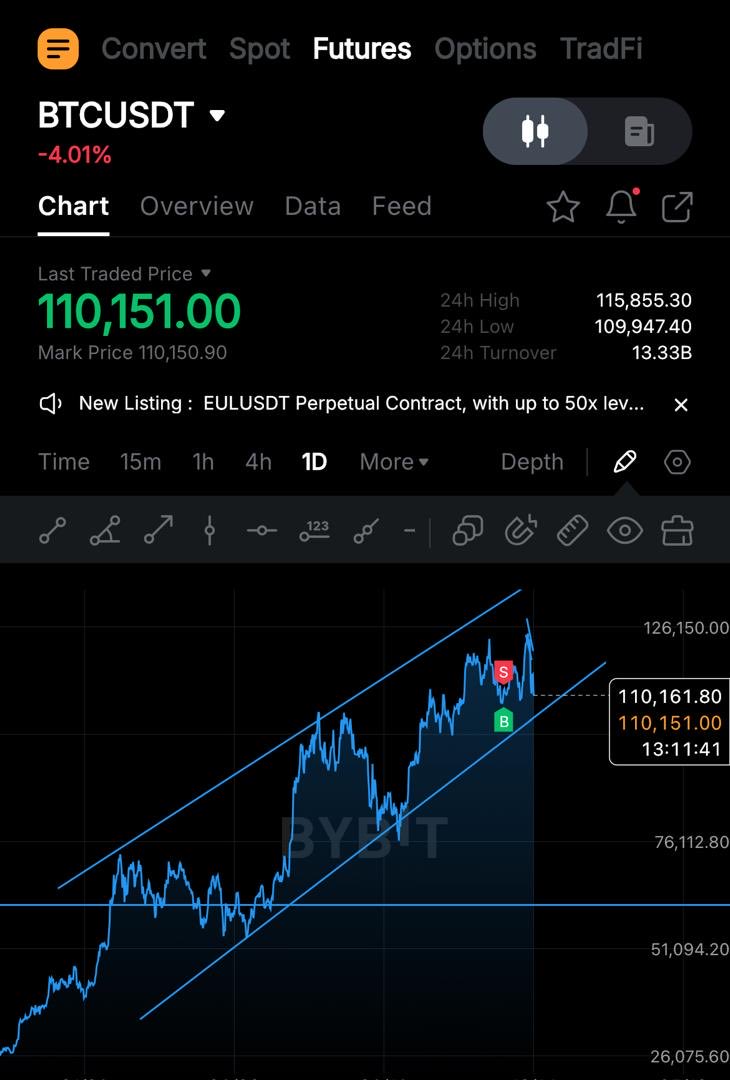Select the 4h timeframe

click(x=258, y=461)
